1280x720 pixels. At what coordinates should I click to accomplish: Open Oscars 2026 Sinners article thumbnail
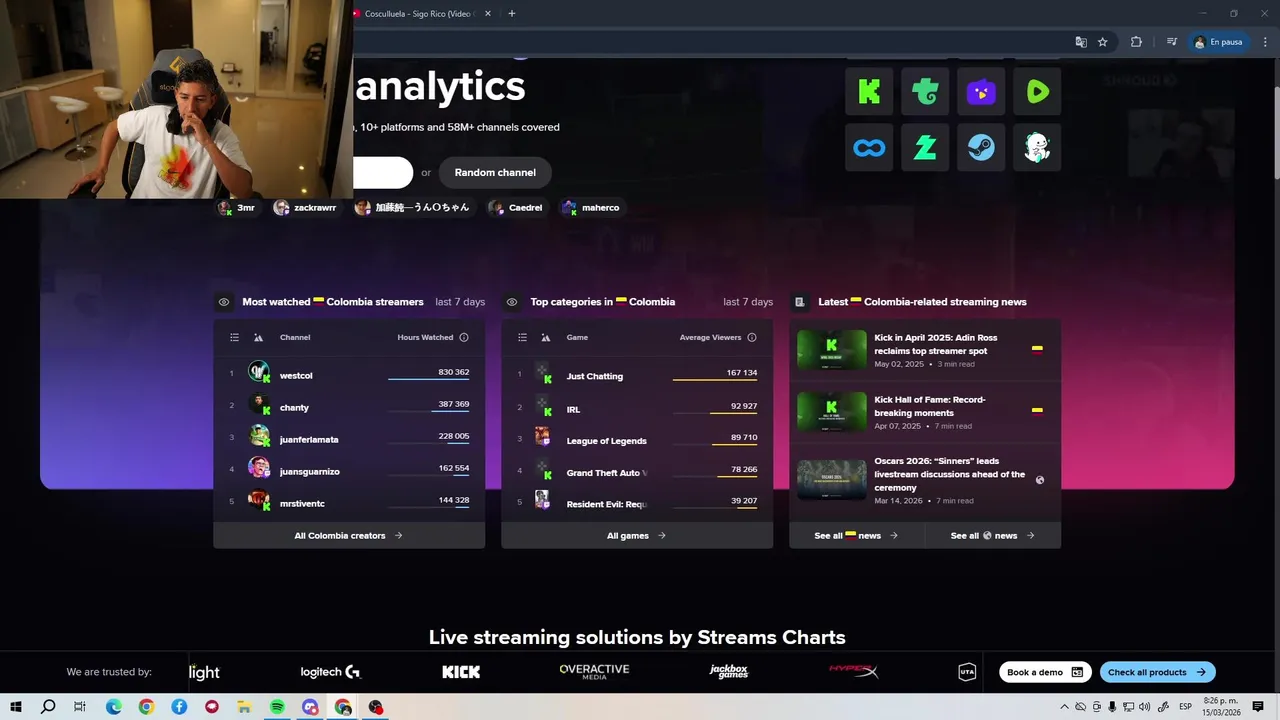(x=832, y=480)
